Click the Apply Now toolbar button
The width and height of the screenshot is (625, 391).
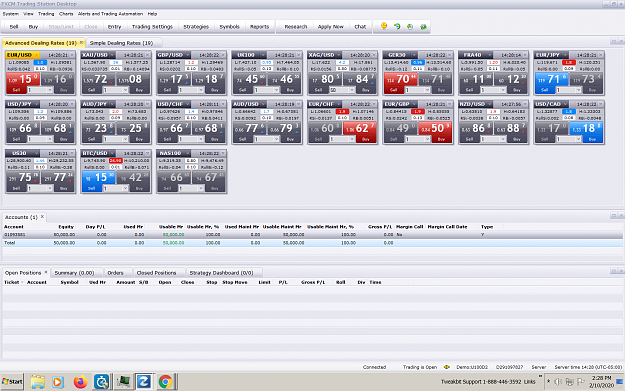(x=330, y=27)
